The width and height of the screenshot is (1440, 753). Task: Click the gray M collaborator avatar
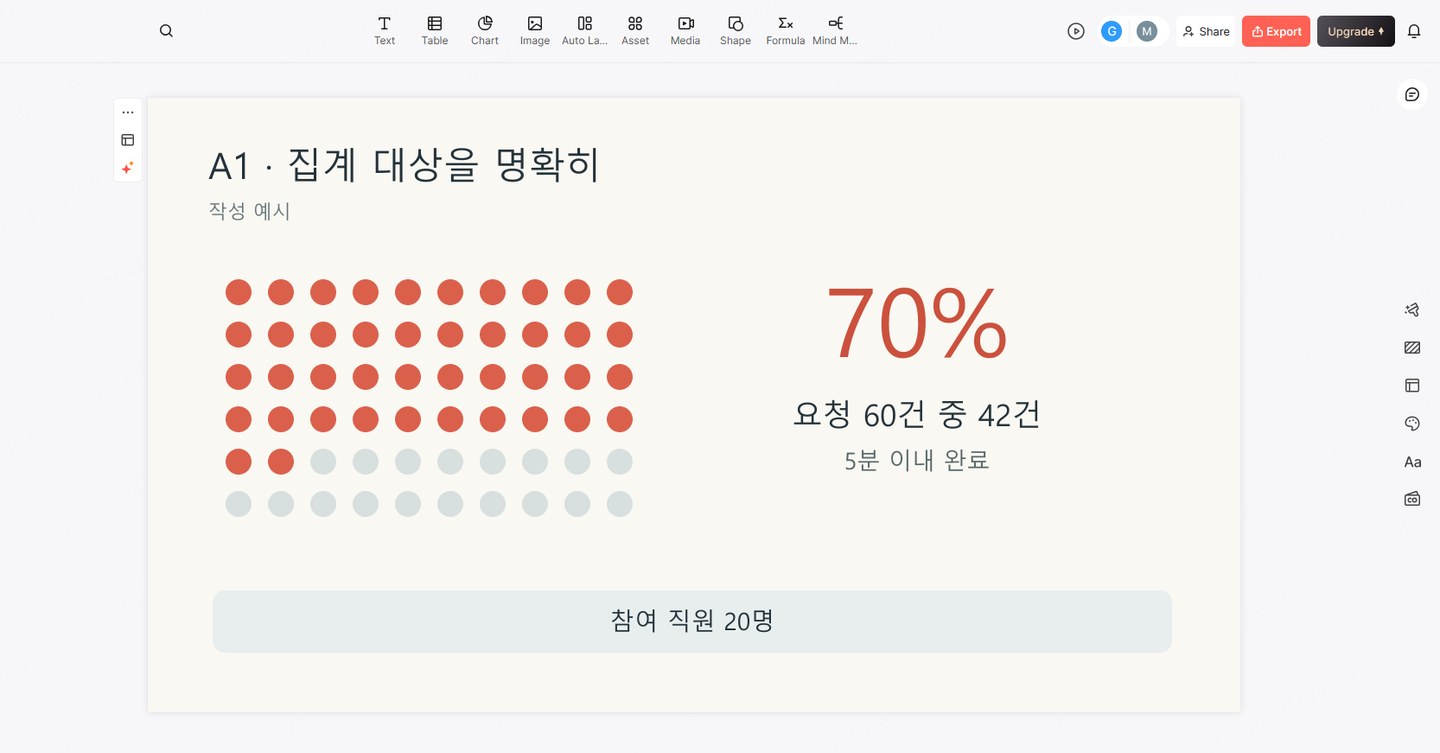[1147, 31]
